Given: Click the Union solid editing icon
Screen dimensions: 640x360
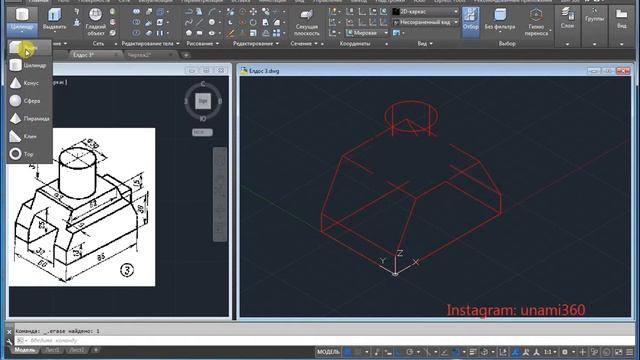Looking at the screenshot, I should (x=136, y=12).
